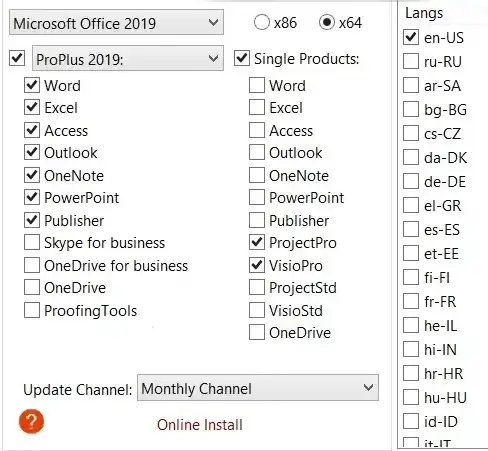Uncheck OneNote under ProPlus 2019
Screen dimensions: 488x451
(32, 175)
